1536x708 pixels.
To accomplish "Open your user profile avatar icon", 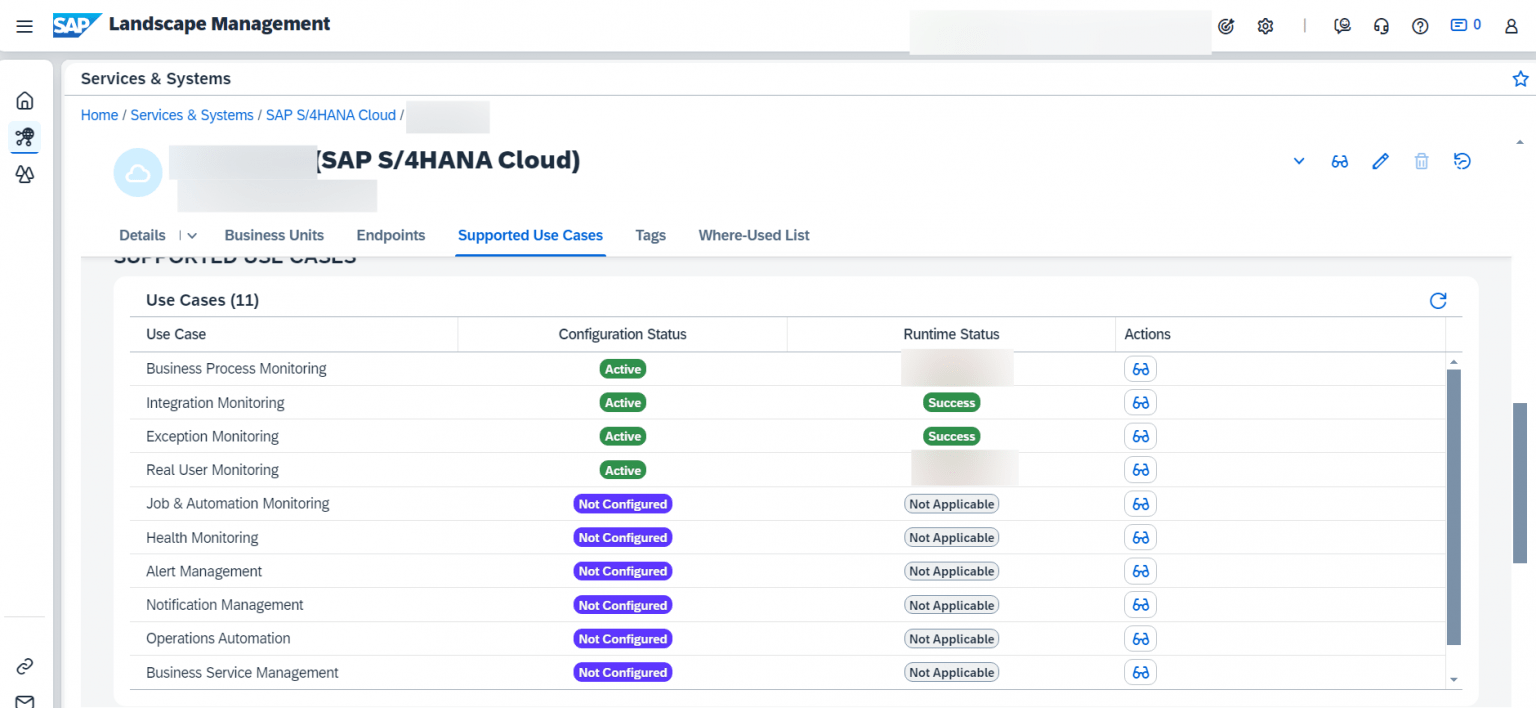I will [x=1510, y=26].
